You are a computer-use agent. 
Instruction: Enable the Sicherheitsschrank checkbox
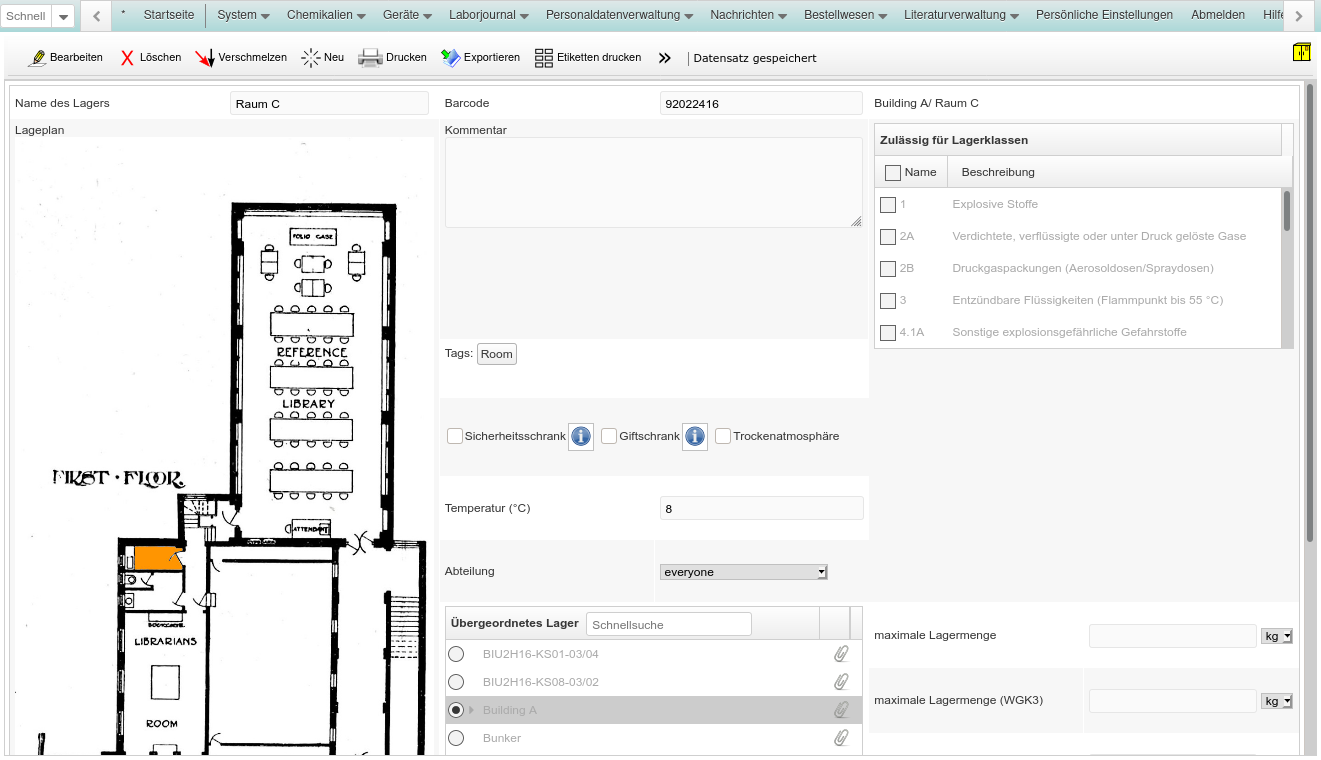pos(455,436)
